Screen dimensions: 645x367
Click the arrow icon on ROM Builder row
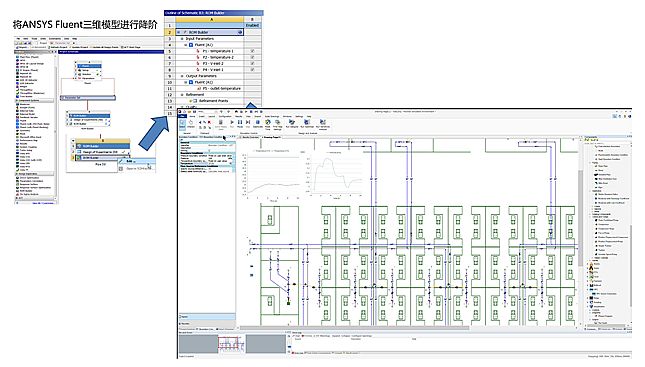240,32
